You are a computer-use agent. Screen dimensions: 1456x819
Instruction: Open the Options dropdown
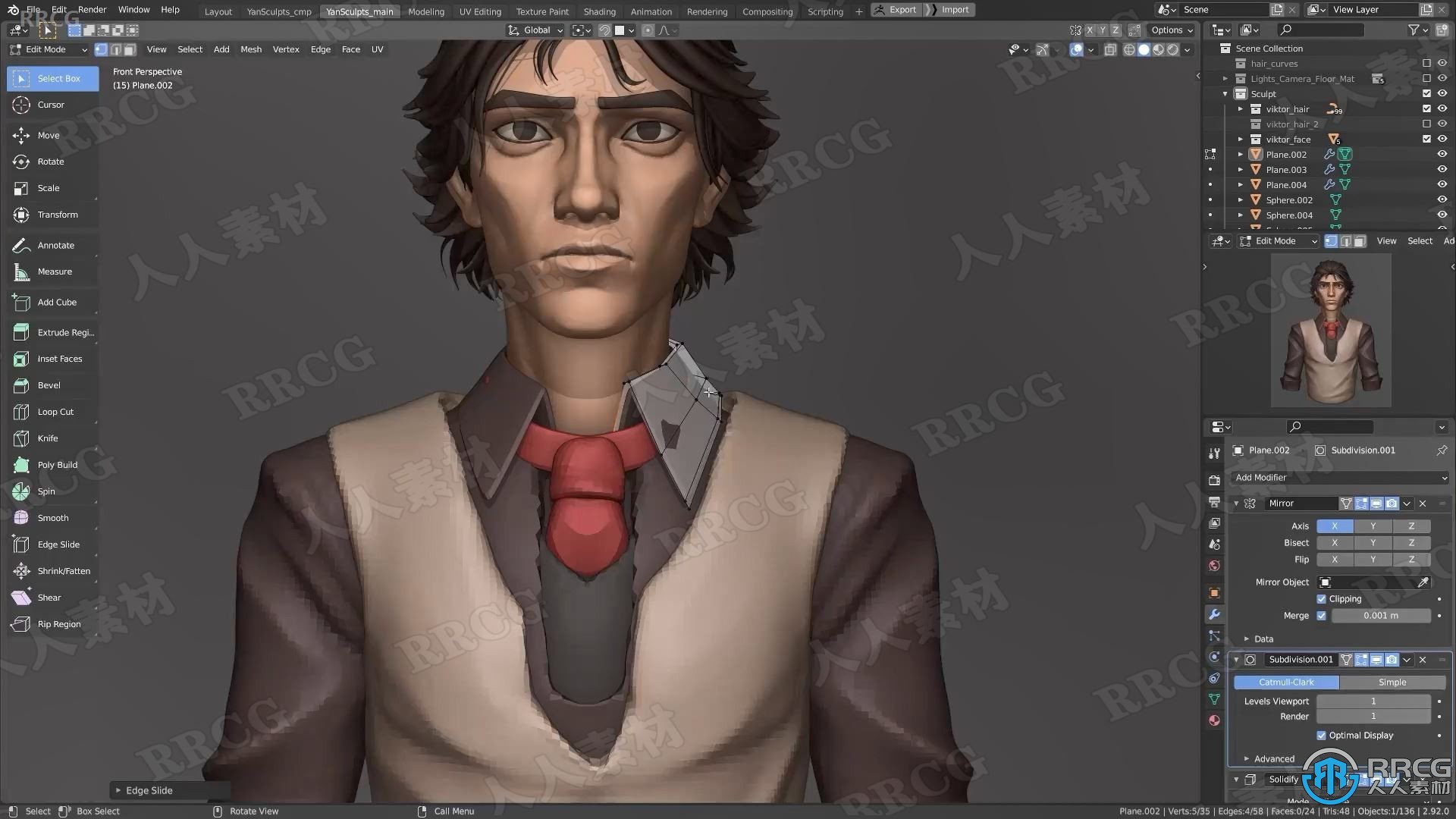(1172, 30)
